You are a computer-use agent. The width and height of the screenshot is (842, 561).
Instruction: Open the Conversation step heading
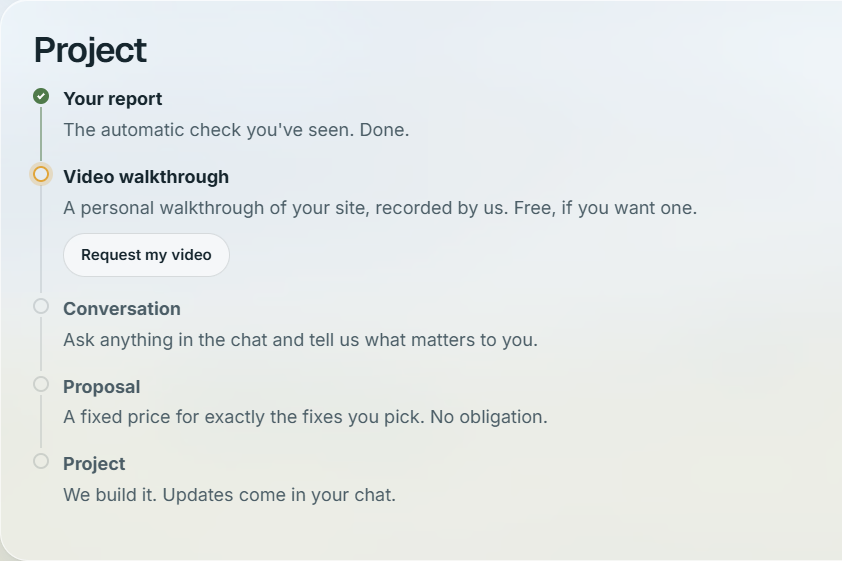pos(122,309)
